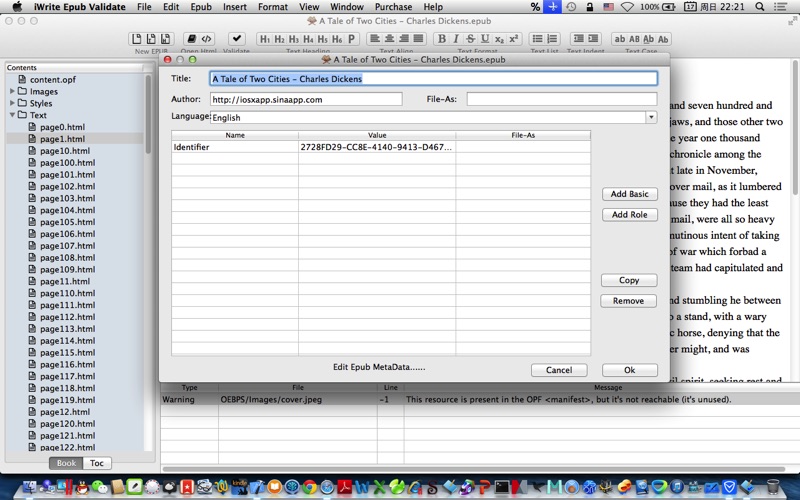Click the Remove button
Screen dimensions: 800x500
click(628, 301)
